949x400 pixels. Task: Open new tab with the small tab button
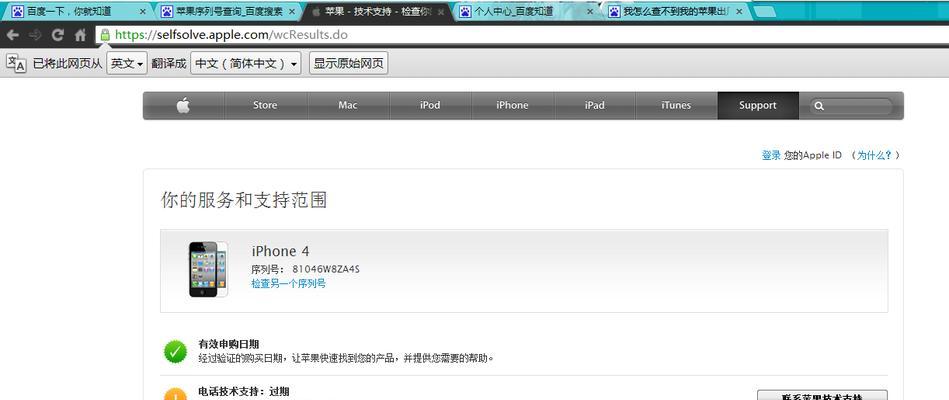tap(765, 11)
